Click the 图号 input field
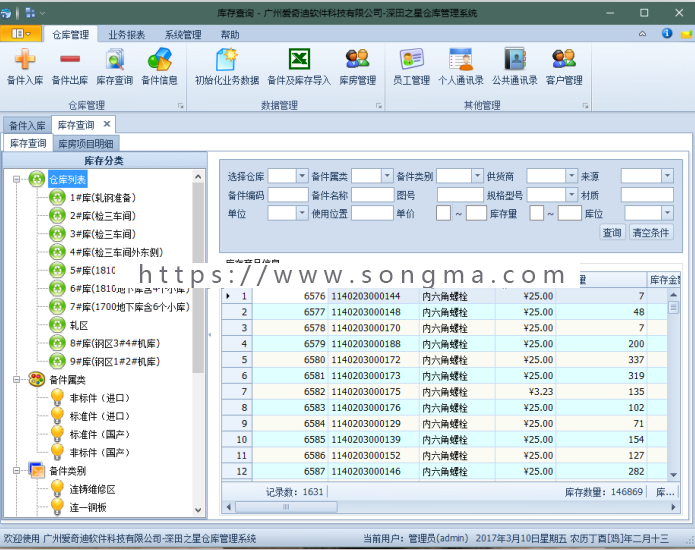Viewport: 695px width, 550px height. tap(460, 195)
